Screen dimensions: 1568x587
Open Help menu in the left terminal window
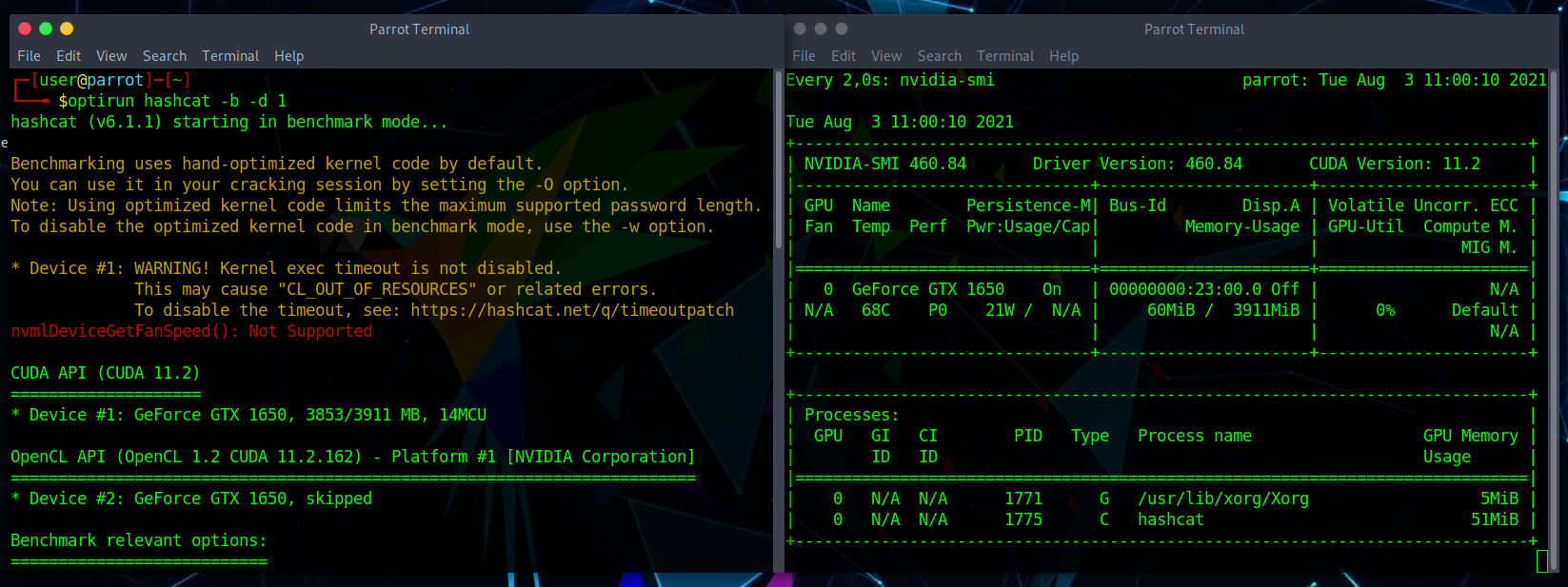click(289, 56)
